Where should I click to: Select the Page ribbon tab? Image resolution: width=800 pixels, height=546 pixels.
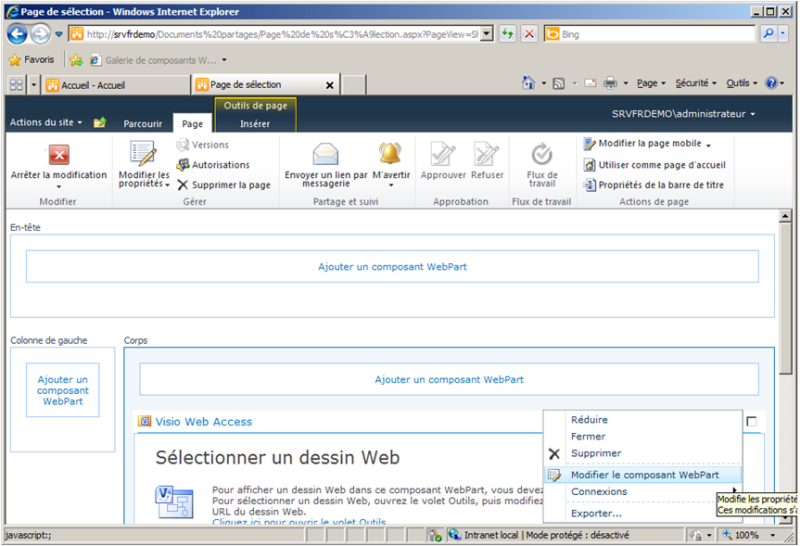tap(192, 123)
